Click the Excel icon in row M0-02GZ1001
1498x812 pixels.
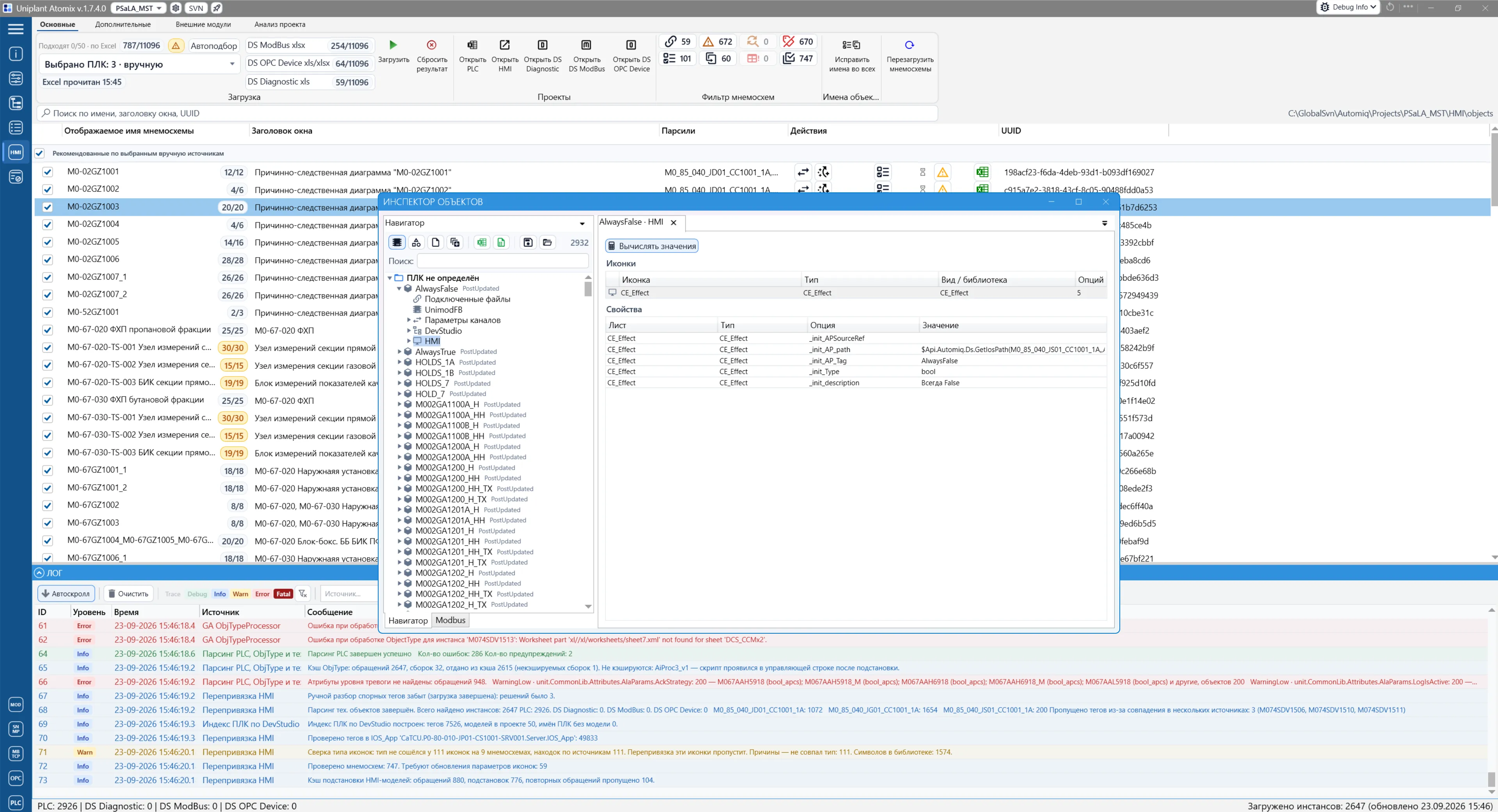[982, 172]
